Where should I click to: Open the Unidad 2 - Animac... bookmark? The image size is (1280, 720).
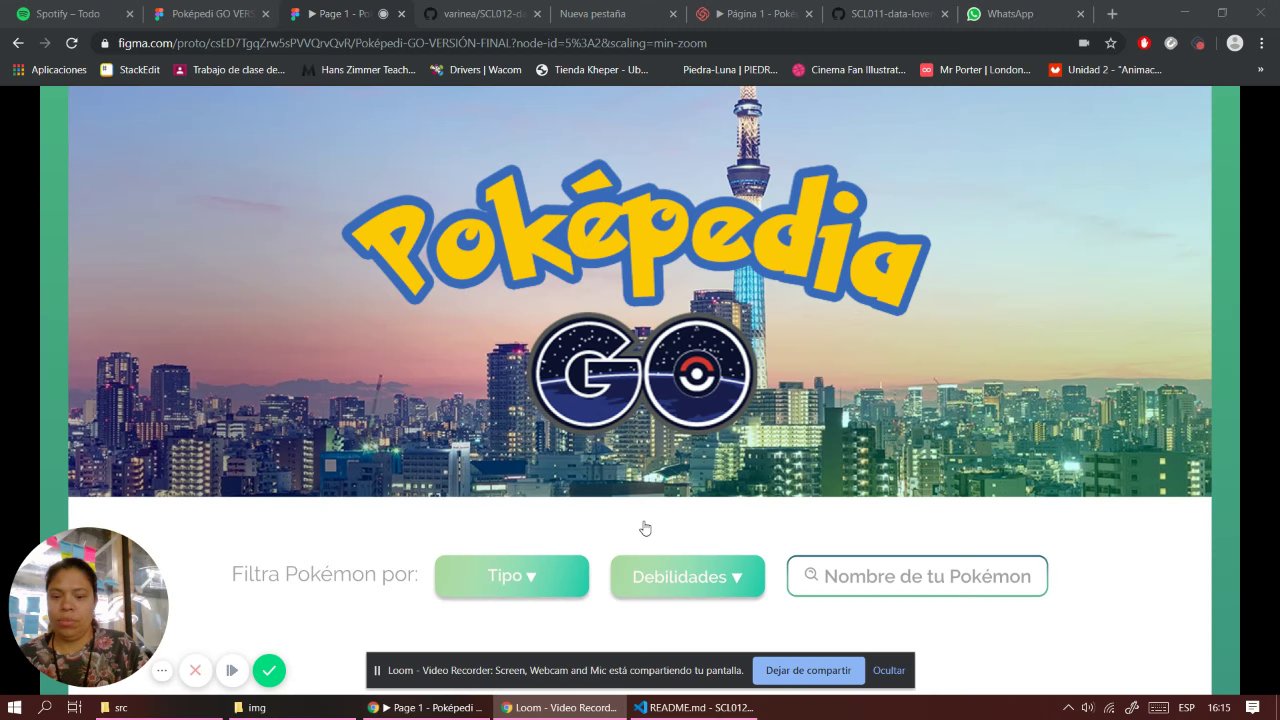(1106, 70)
